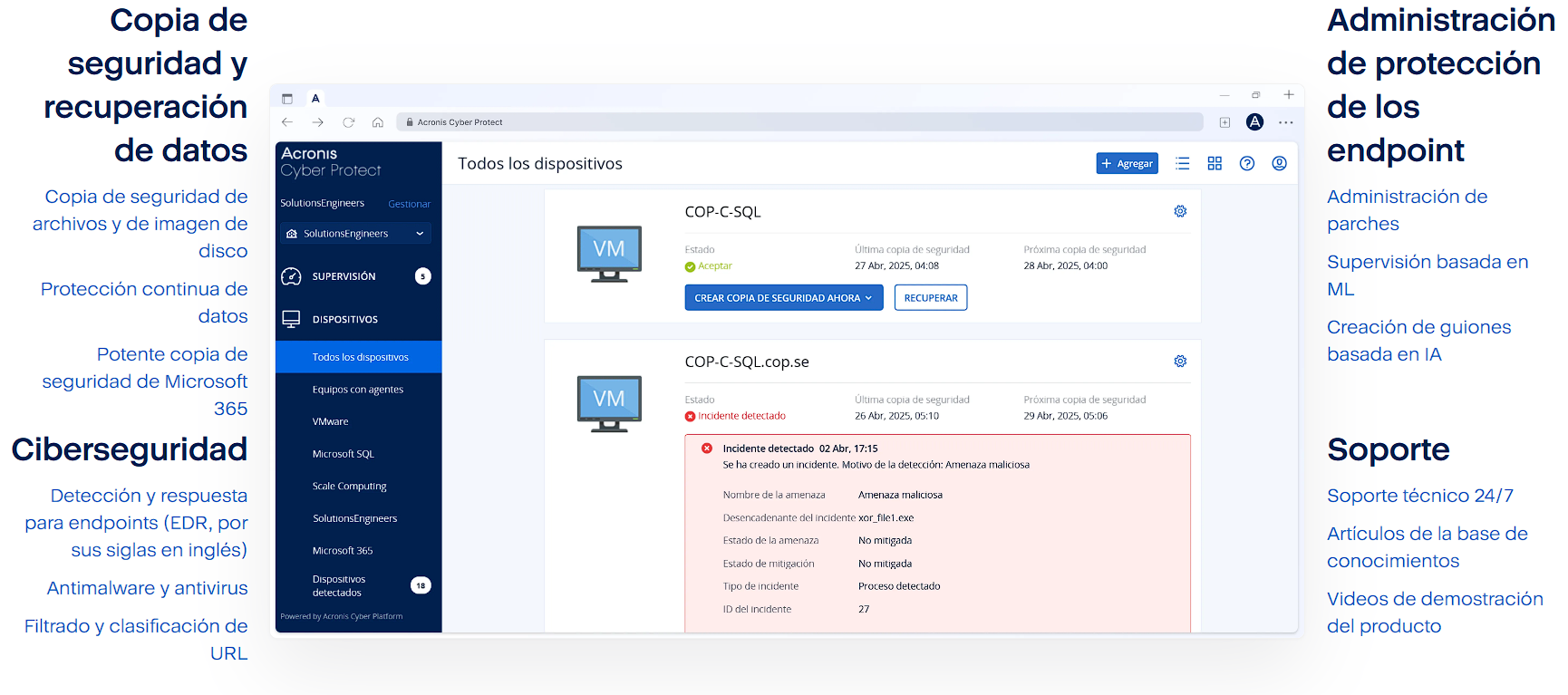Click the Agregar button
The height and width of the screenshot is (695, 1568).
[1127, 164]
